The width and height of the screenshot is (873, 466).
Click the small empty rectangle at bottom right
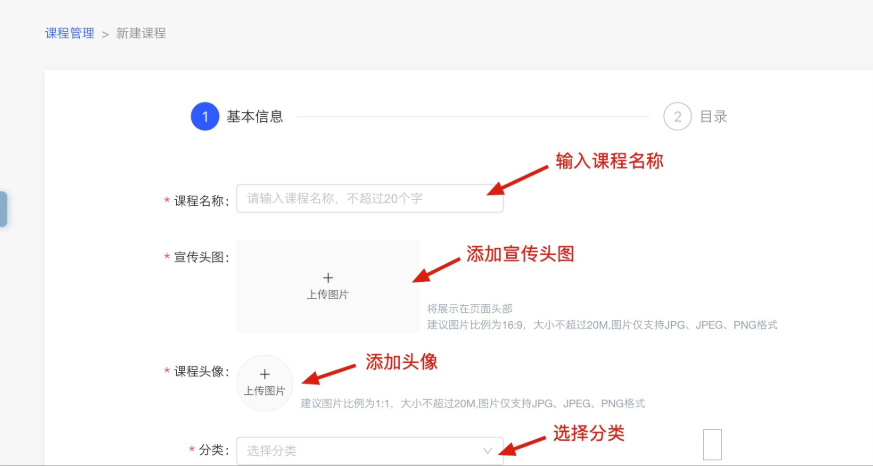click(712, 443)
